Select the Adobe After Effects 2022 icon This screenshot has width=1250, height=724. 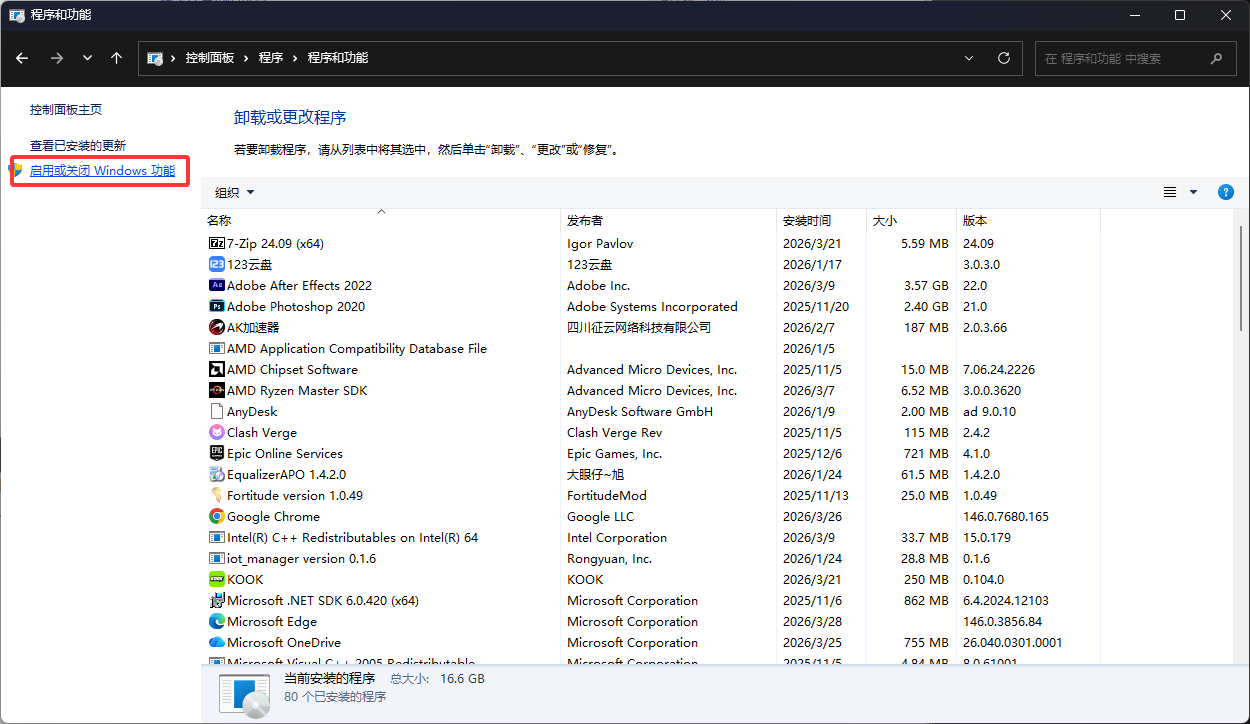pyautogui.click(x=216, y=285)
